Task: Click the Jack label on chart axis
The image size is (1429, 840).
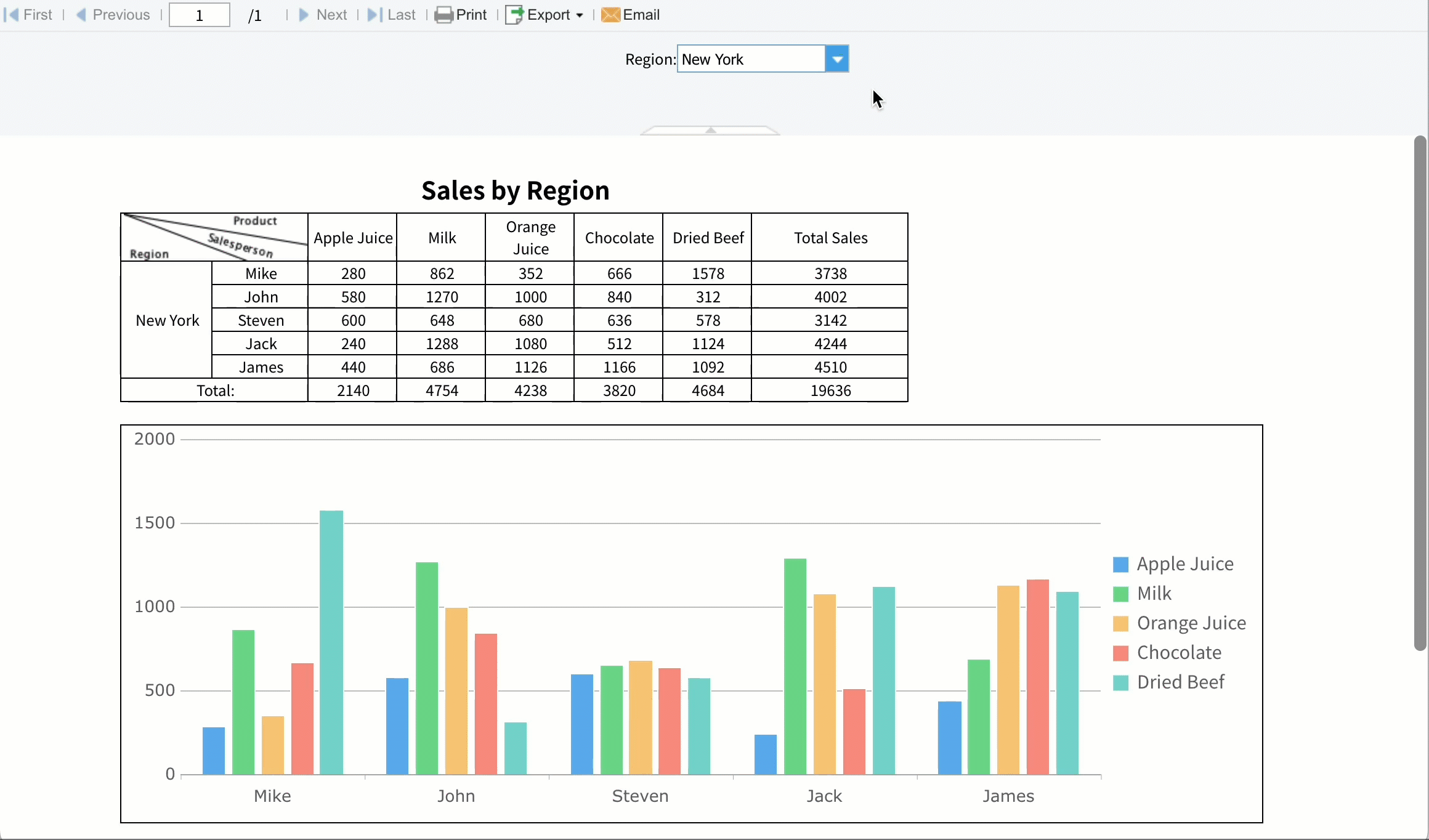Action: click(x=824, y=796)
